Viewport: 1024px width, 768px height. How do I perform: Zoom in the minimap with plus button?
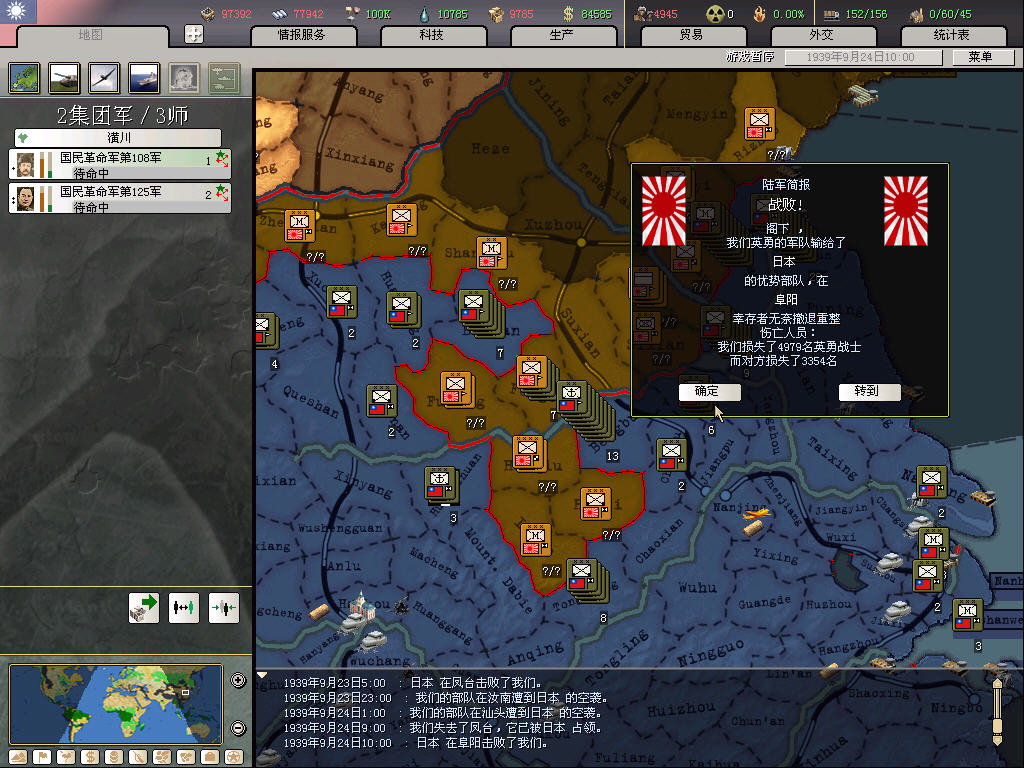(238, 680)
